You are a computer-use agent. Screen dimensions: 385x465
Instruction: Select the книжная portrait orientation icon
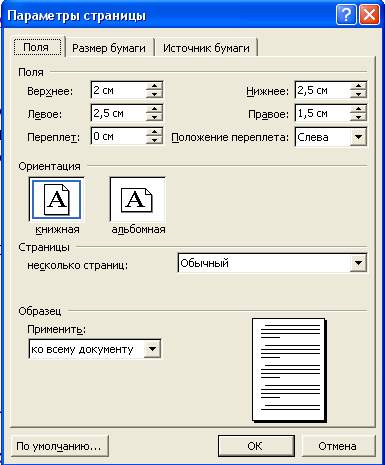coord(56,200)
